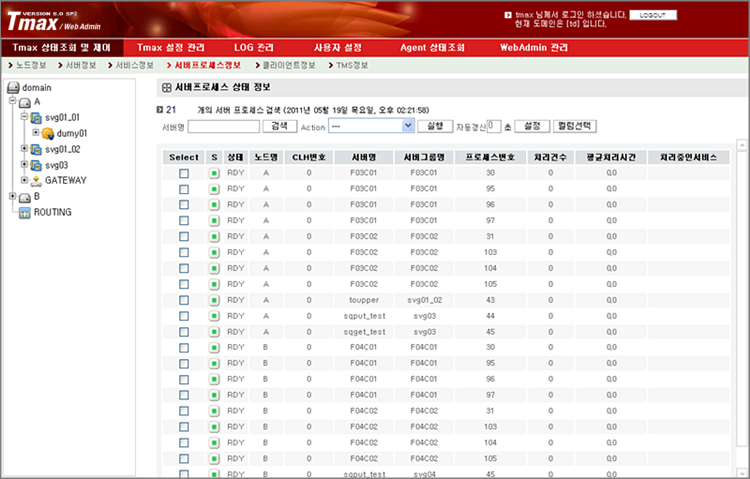Expand the dumy01 tree node
The height and width of the screenshot is (479, 750).
click(35, 132)
